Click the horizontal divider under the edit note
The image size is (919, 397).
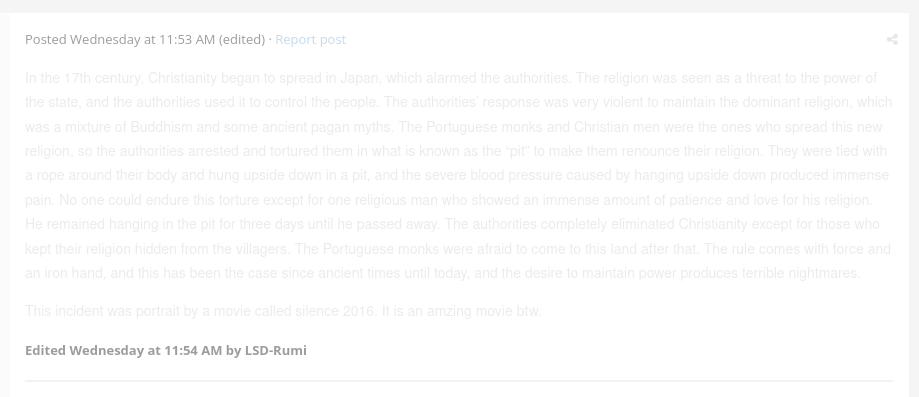pyautogui.click(x=459, y=381)
